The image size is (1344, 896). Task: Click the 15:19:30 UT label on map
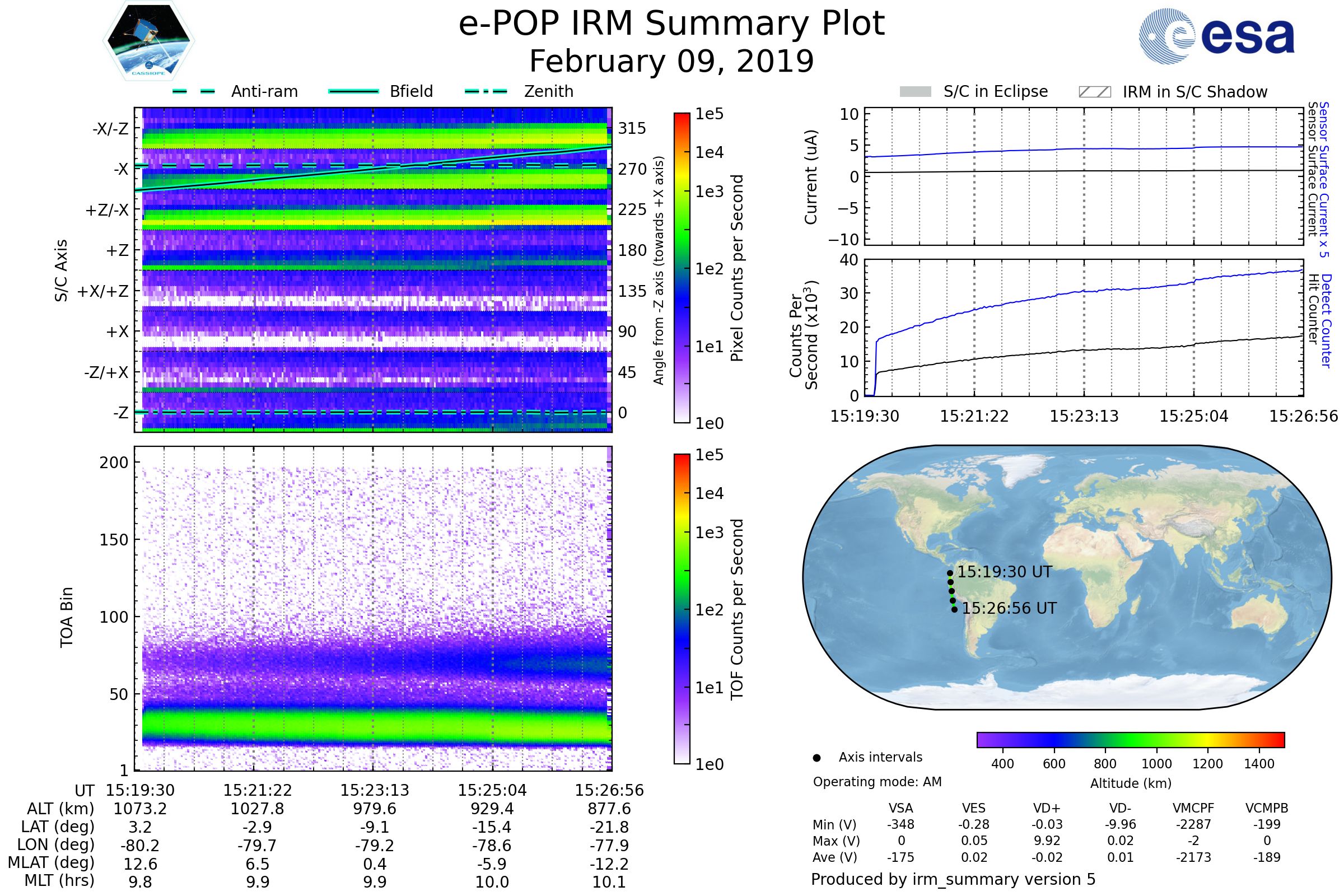click(x=1004, y=572)
